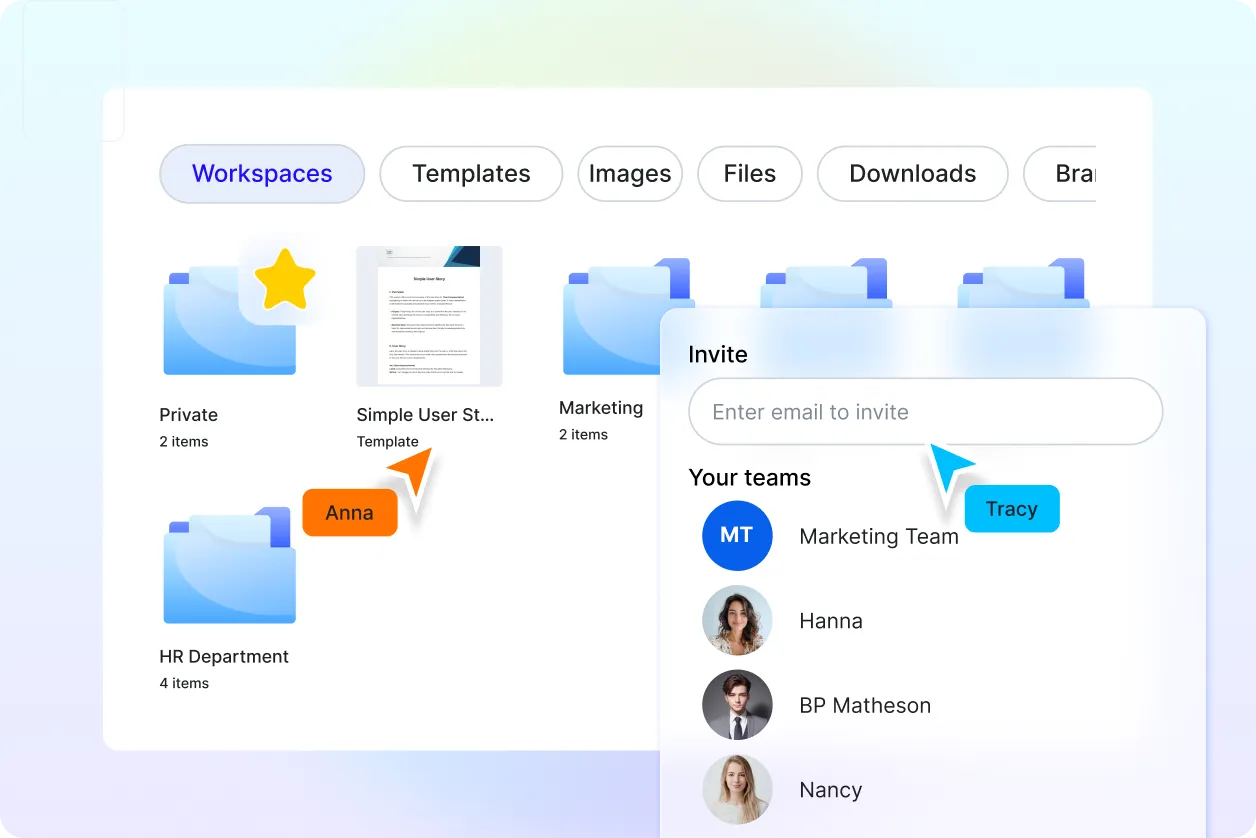Click the email invite input field
The height and width of the screenshot is (838, 1256).
925,411
